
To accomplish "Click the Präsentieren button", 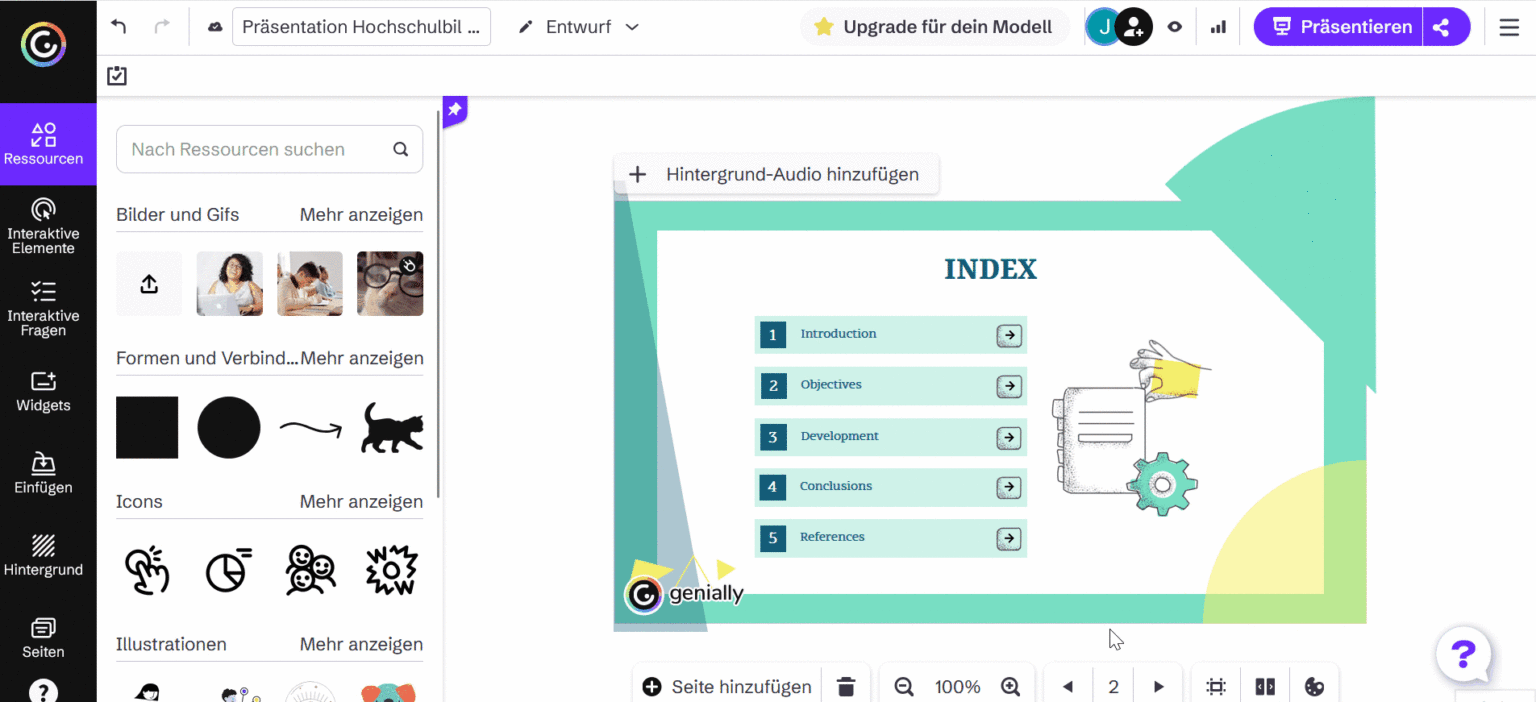I will tap(1337, 26).
